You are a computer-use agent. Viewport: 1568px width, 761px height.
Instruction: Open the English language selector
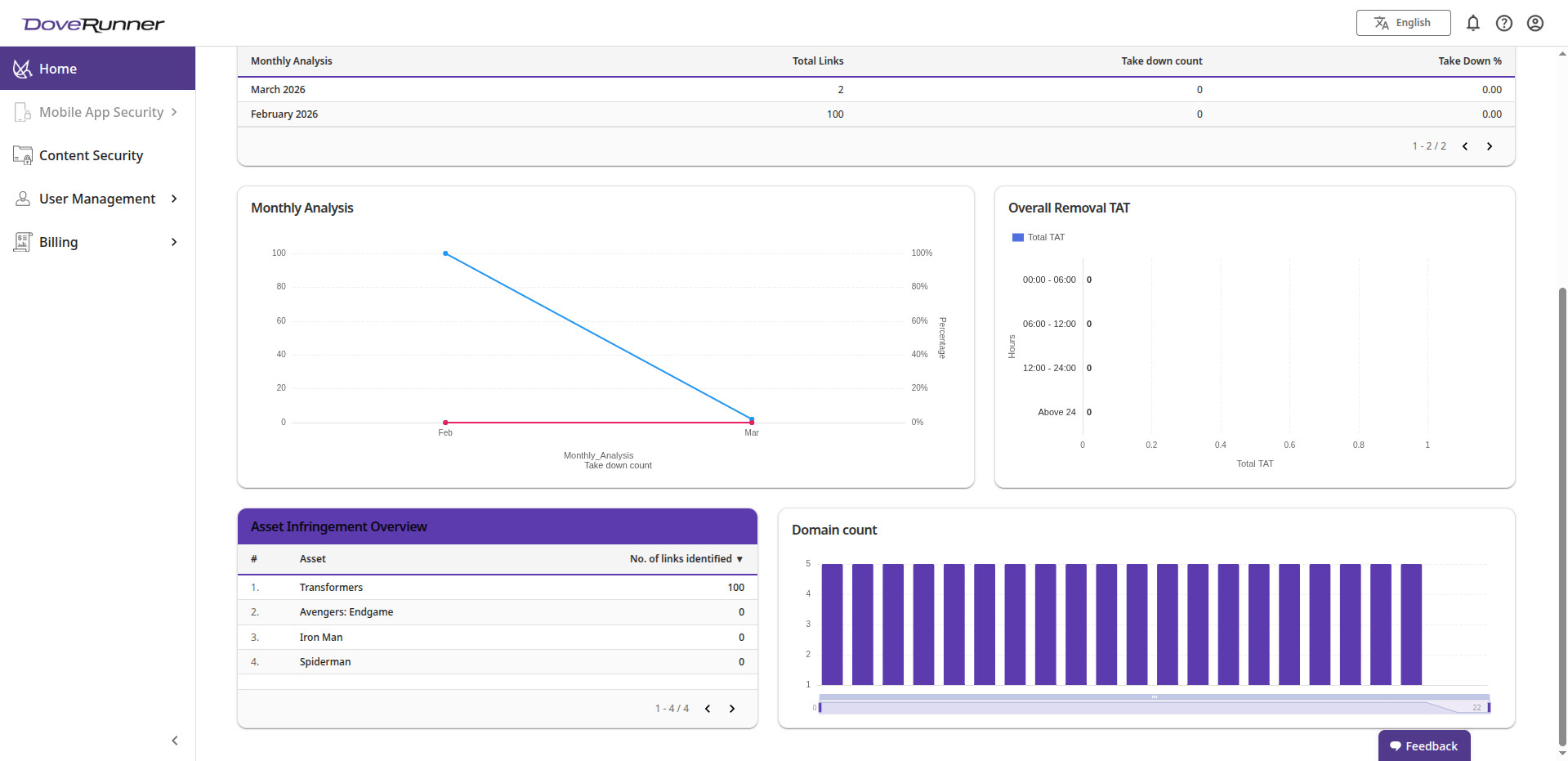pyautogui.click(x=1403, y=23)
